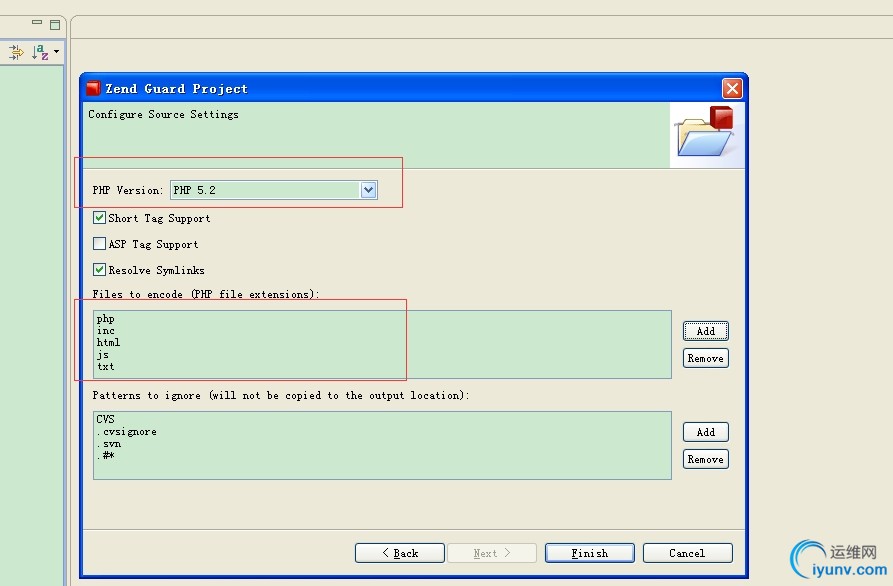Cancel the Zend Guard Project dialog
The width and height of the screenshot is (893, 586).
687,553
